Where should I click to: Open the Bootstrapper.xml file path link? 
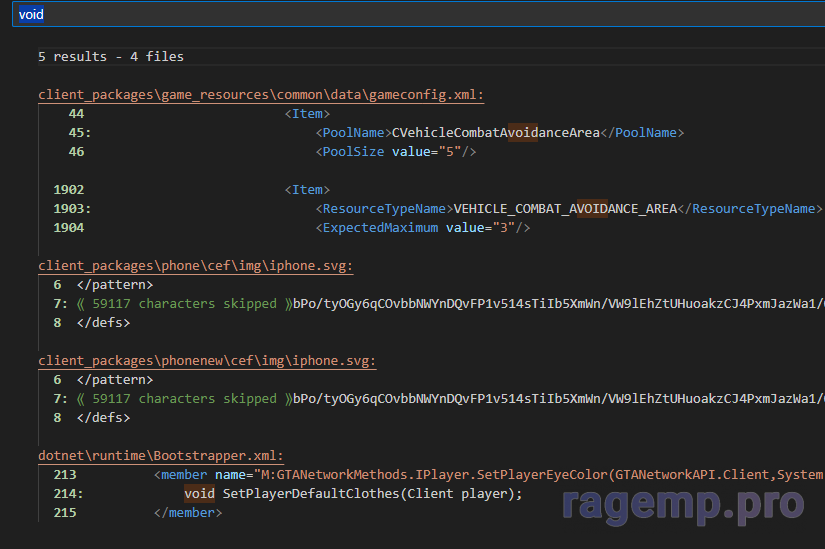click(161, 456)
